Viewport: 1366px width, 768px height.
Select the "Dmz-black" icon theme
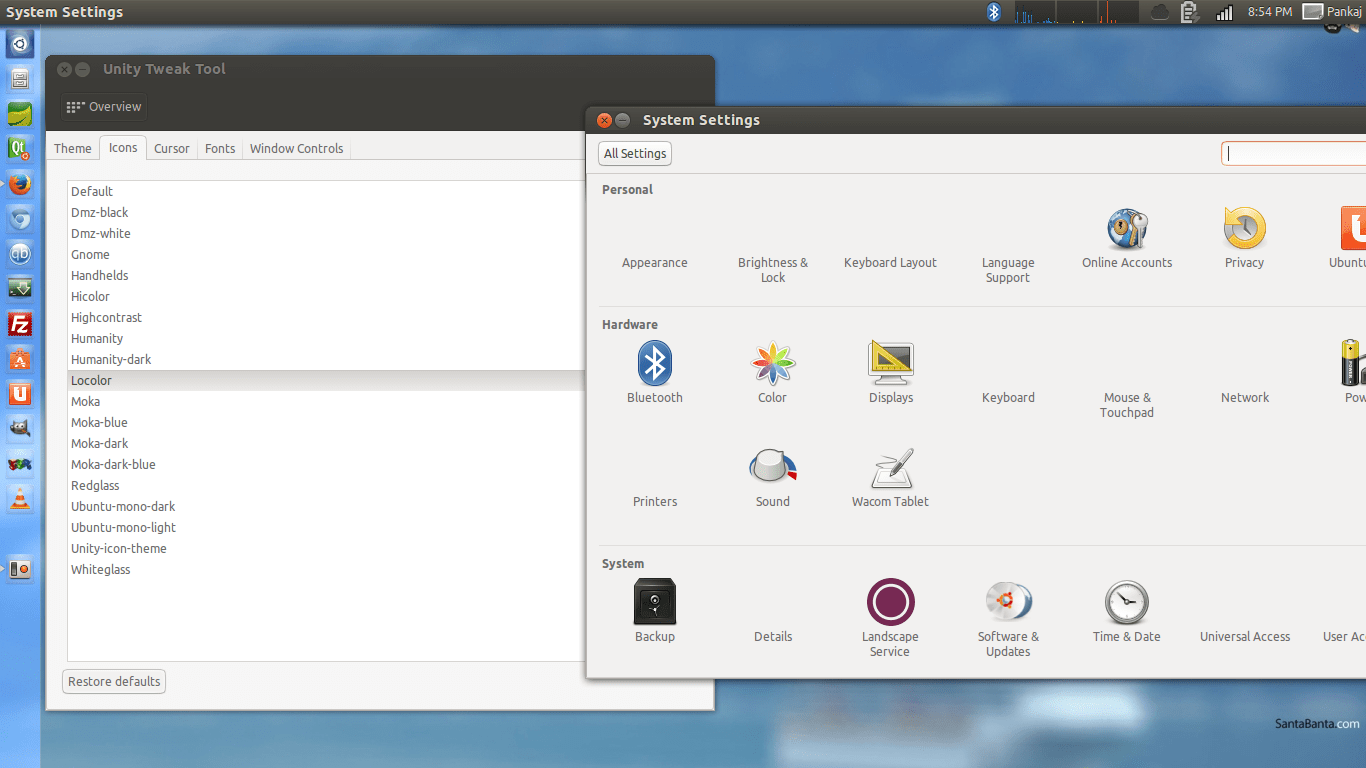[x=326, y=212]
